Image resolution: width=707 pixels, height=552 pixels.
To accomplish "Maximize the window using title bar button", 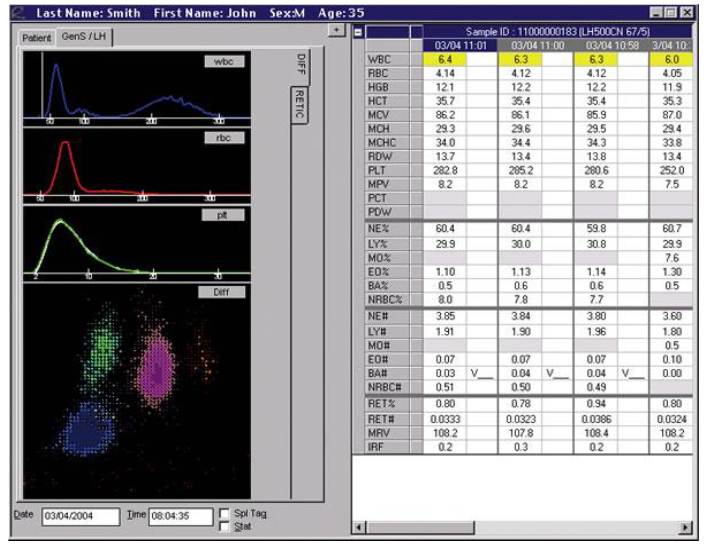I will tap(669, 11).
